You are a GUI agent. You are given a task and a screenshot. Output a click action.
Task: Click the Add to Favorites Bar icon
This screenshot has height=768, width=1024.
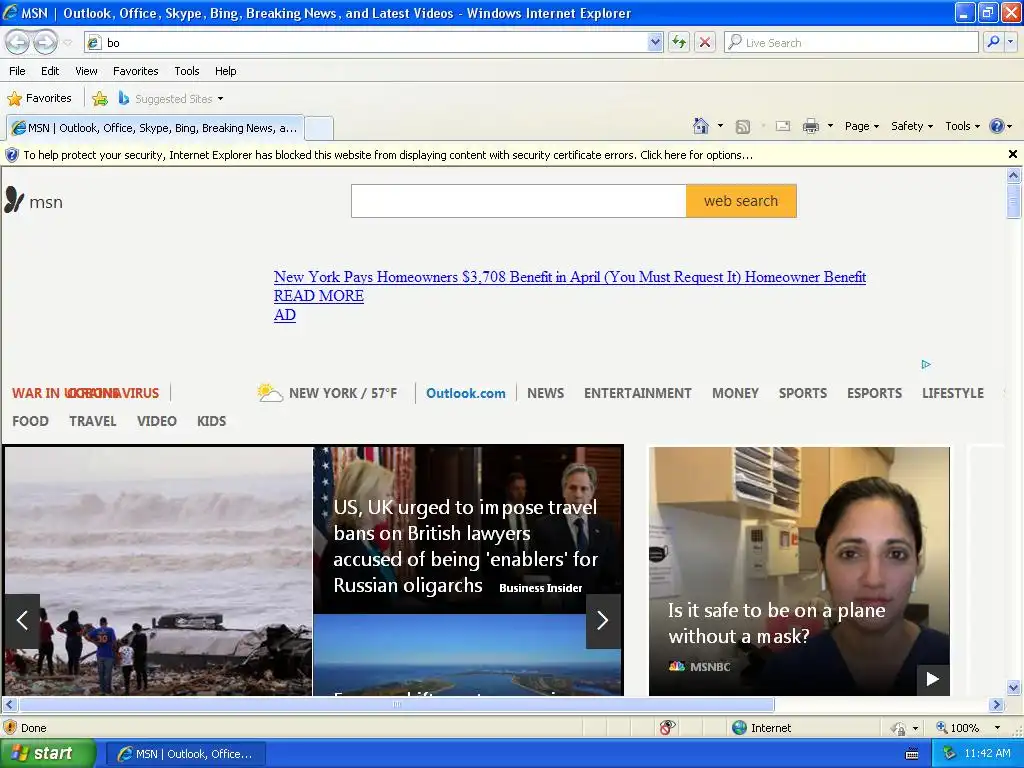point(100,99)
